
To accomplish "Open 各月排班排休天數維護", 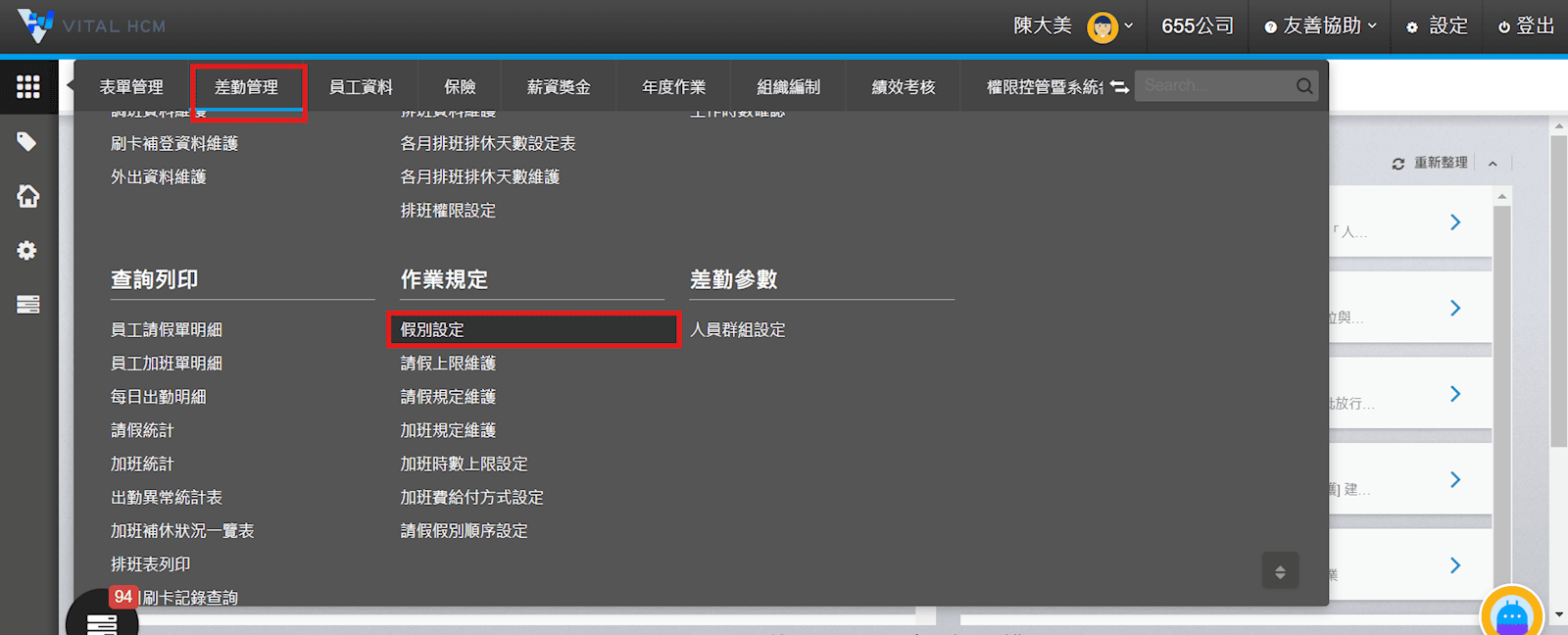I will 480,177.
